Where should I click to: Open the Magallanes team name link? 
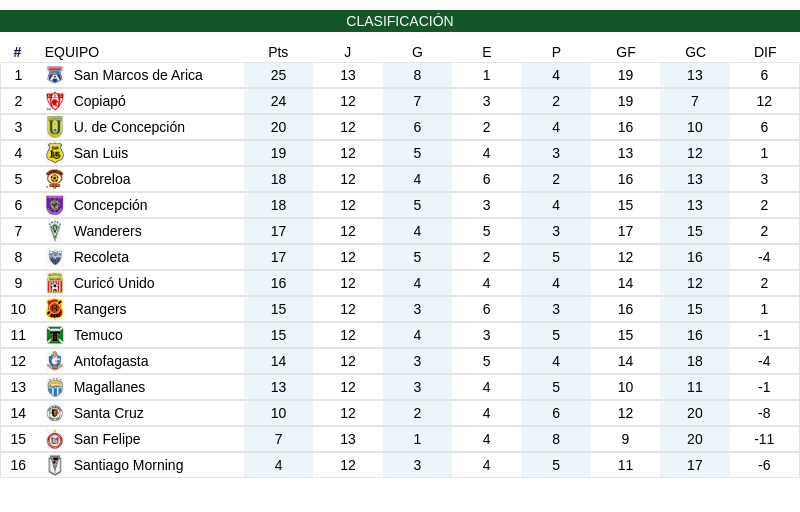(x=109, y=387)
